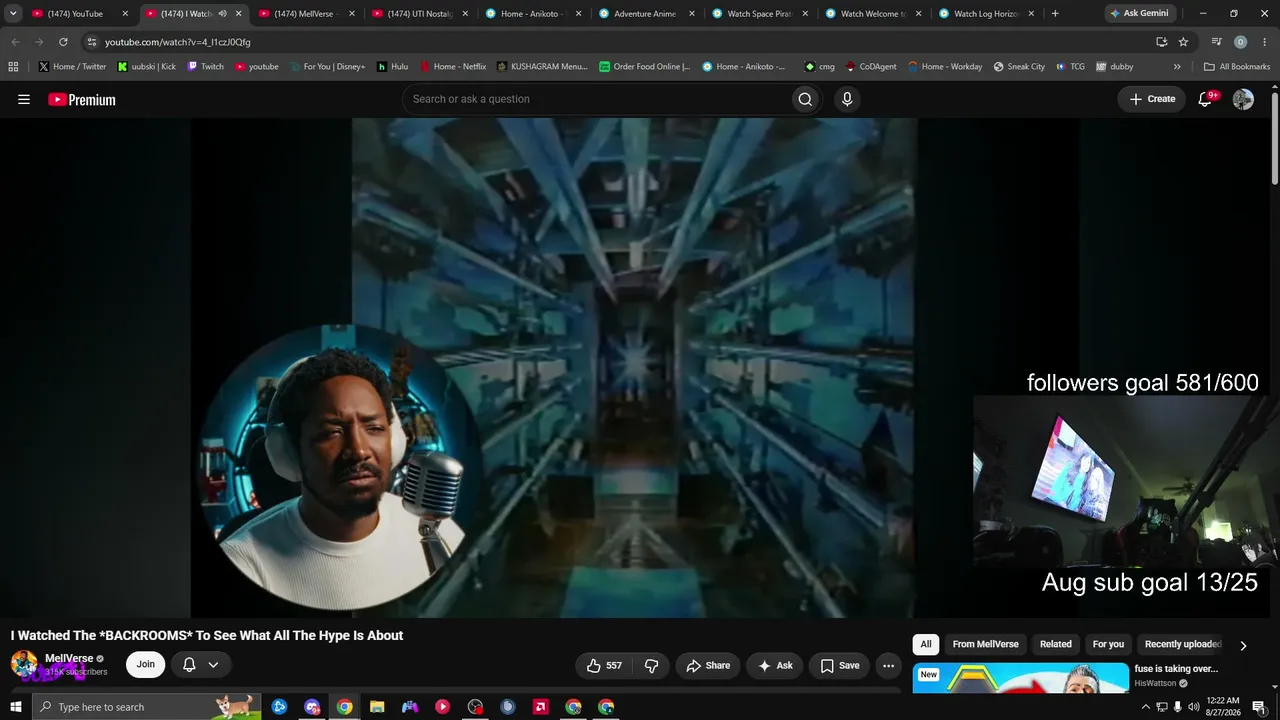Click the YouTube search input field

596,99
